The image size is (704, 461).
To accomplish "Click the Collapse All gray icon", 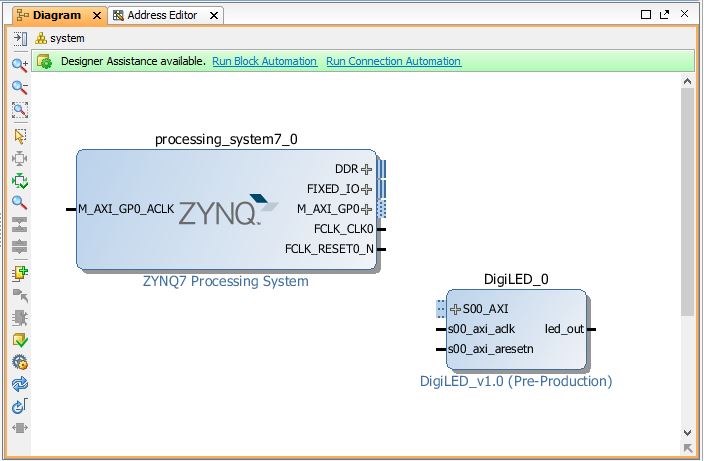I will click(20, 224).
